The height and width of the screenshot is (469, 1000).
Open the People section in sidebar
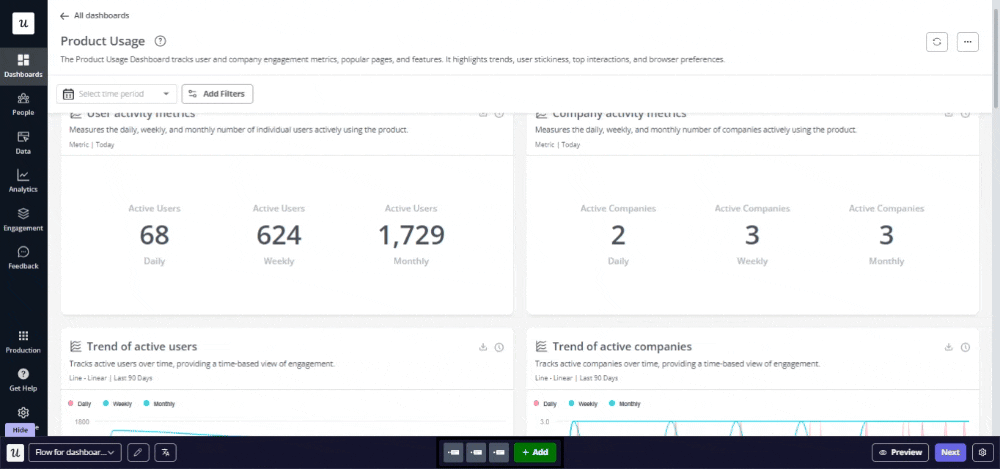point(23,103)
